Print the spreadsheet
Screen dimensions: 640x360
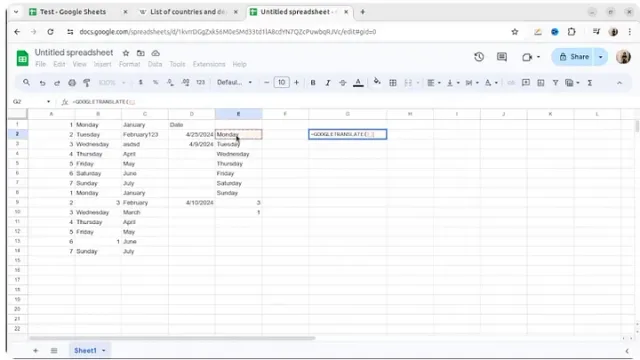(72, 83)
